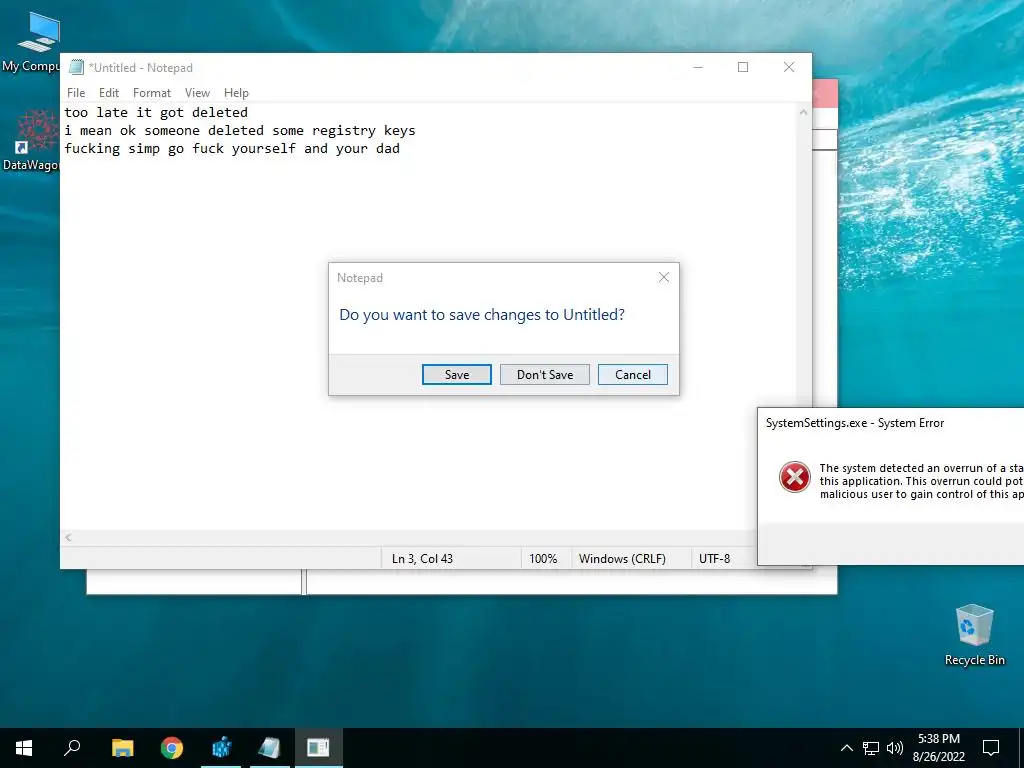Image resolution: width=1024 pixels, height=768 pixels.
Task: Click the red close button of background window
Action: click(825, 94)
